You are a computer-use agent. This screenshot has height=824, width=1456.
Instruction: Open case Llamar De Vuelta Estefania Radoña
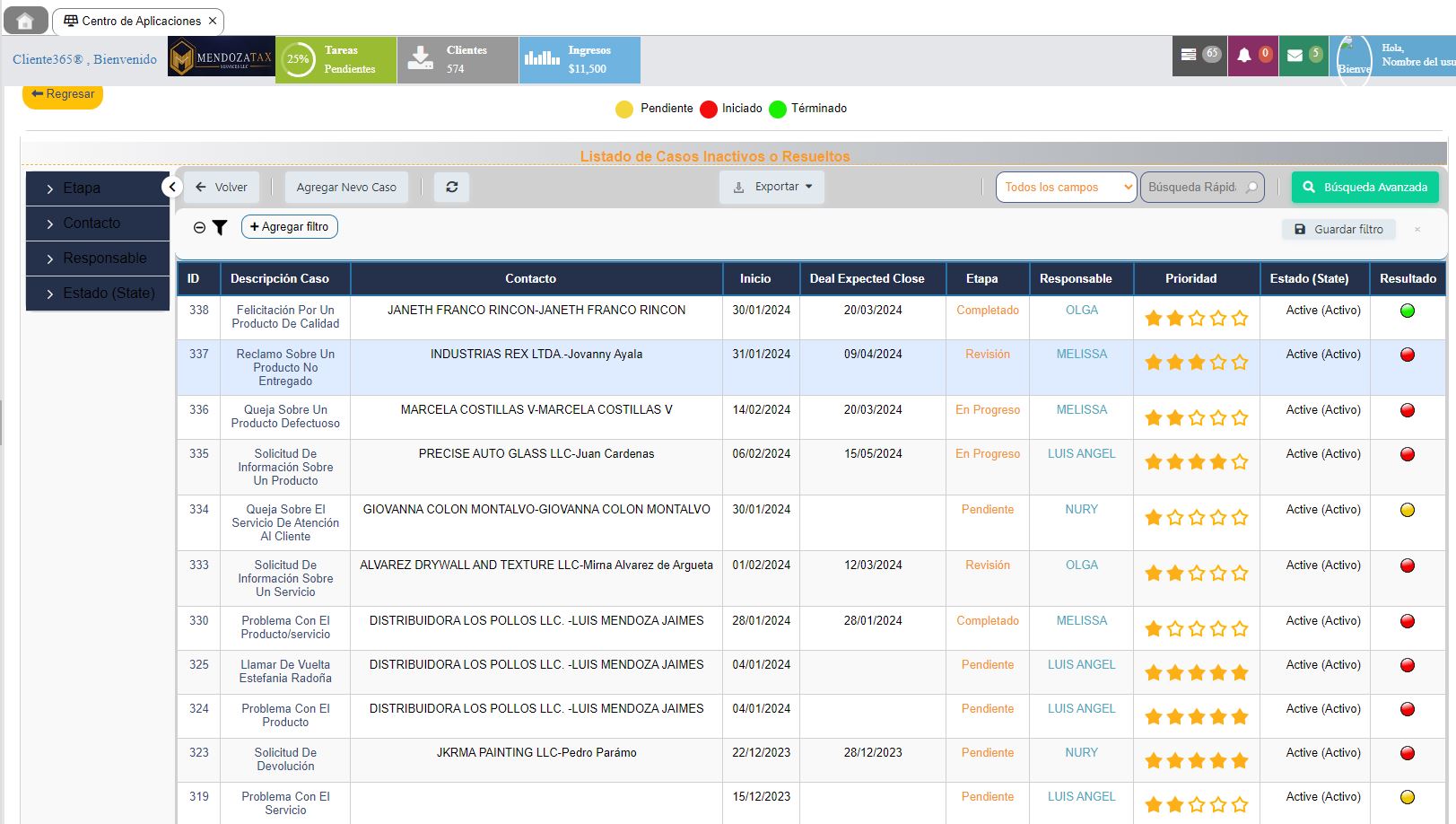click(285, 671)
